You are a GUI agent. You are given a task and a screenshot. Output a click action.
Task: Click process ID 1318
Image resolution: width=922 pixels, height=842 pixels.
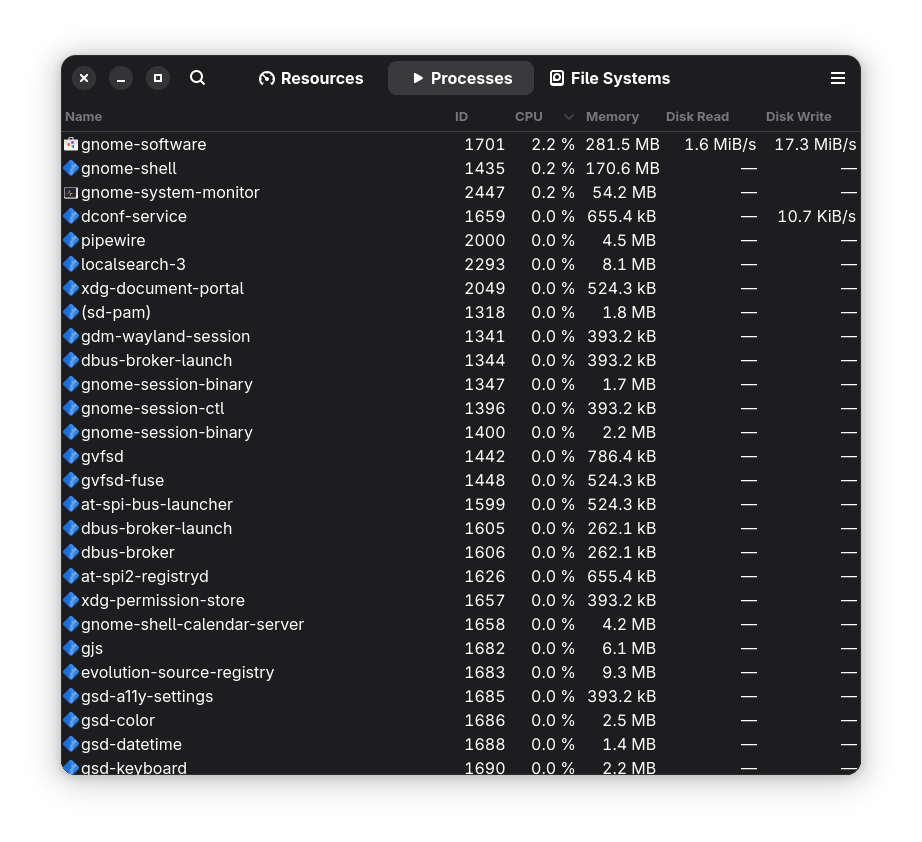[485, 312]
